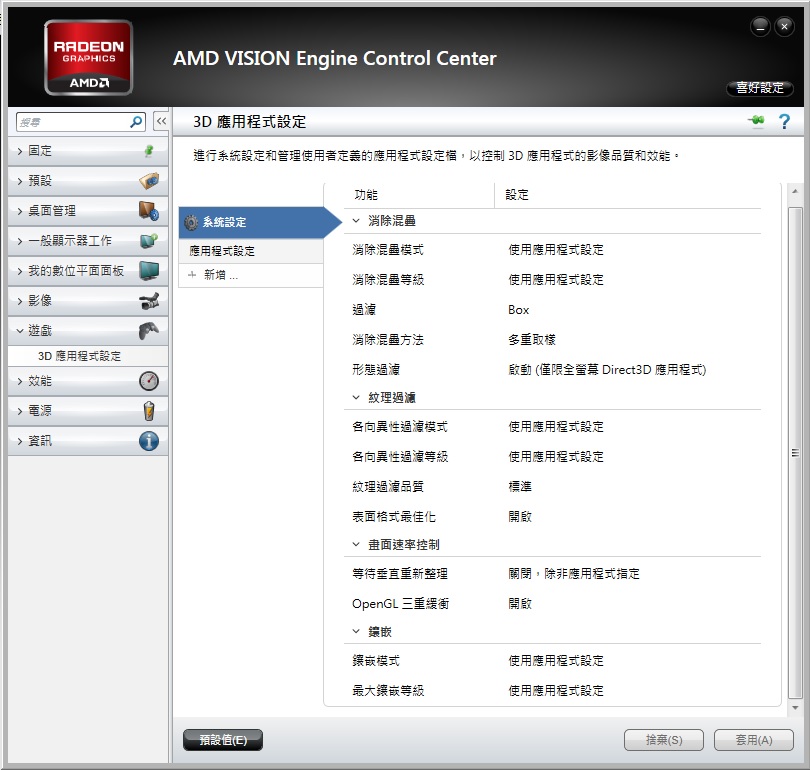Click the blue info icon beside 資訊
Screen dimensions: 810x770
click(x=148, y=441)
